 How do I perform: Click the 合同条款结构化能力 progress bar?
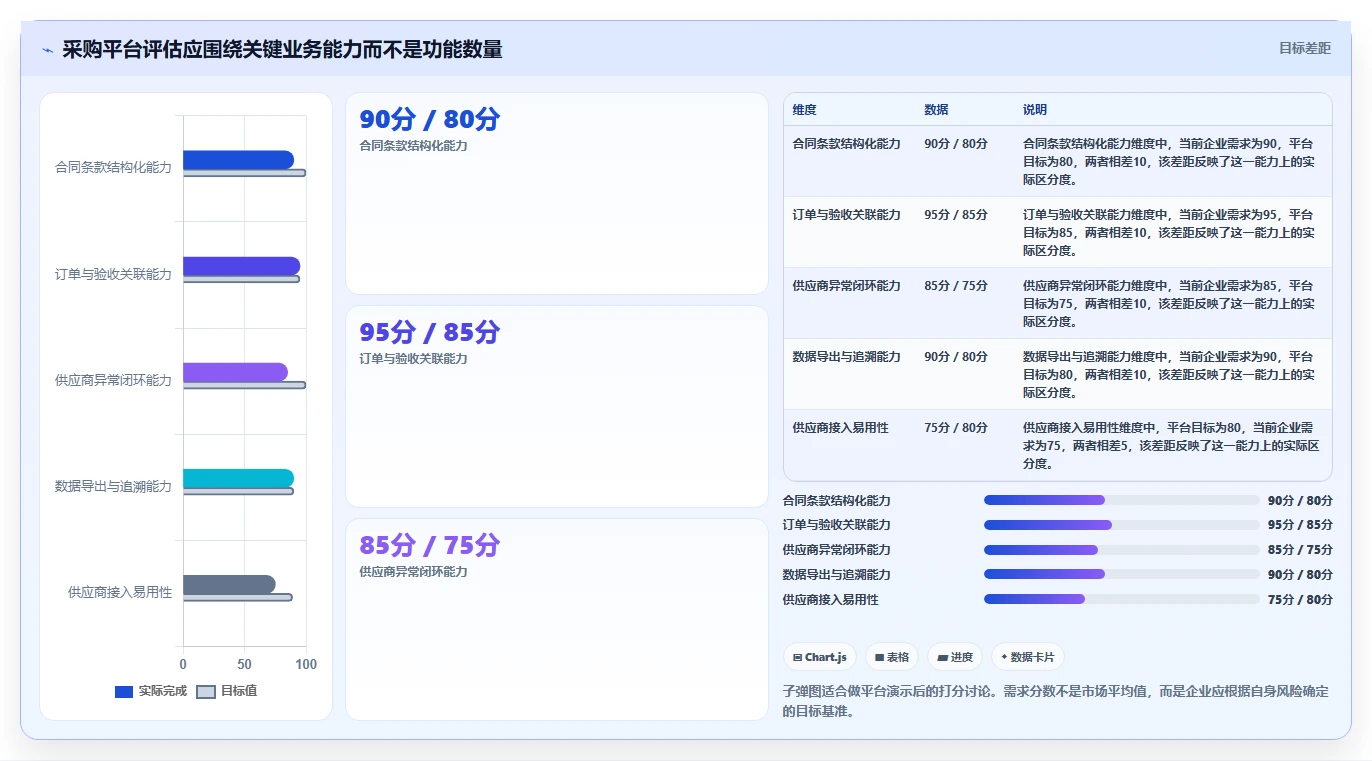click(x=1122, y=500)
